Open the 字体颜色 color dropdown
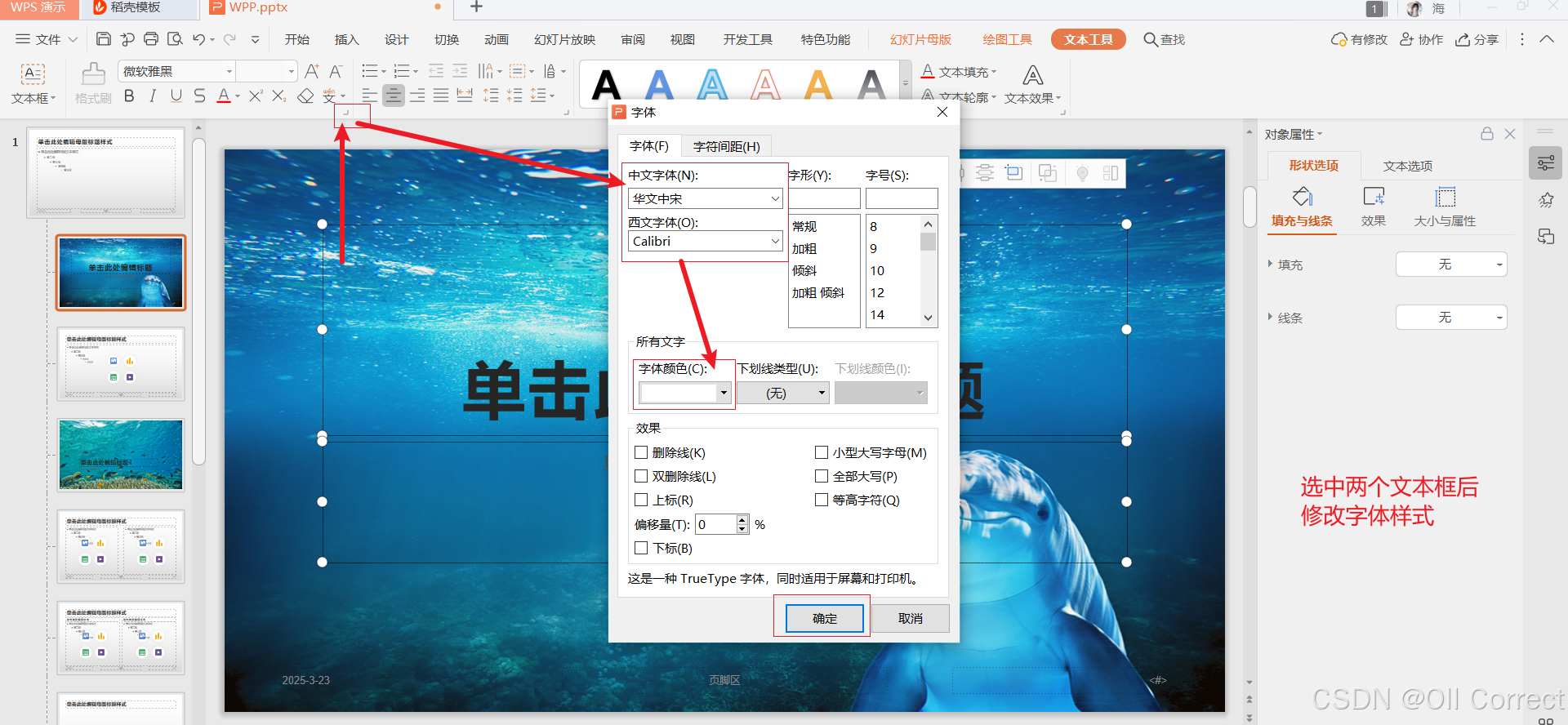 [x=684, y=394]
